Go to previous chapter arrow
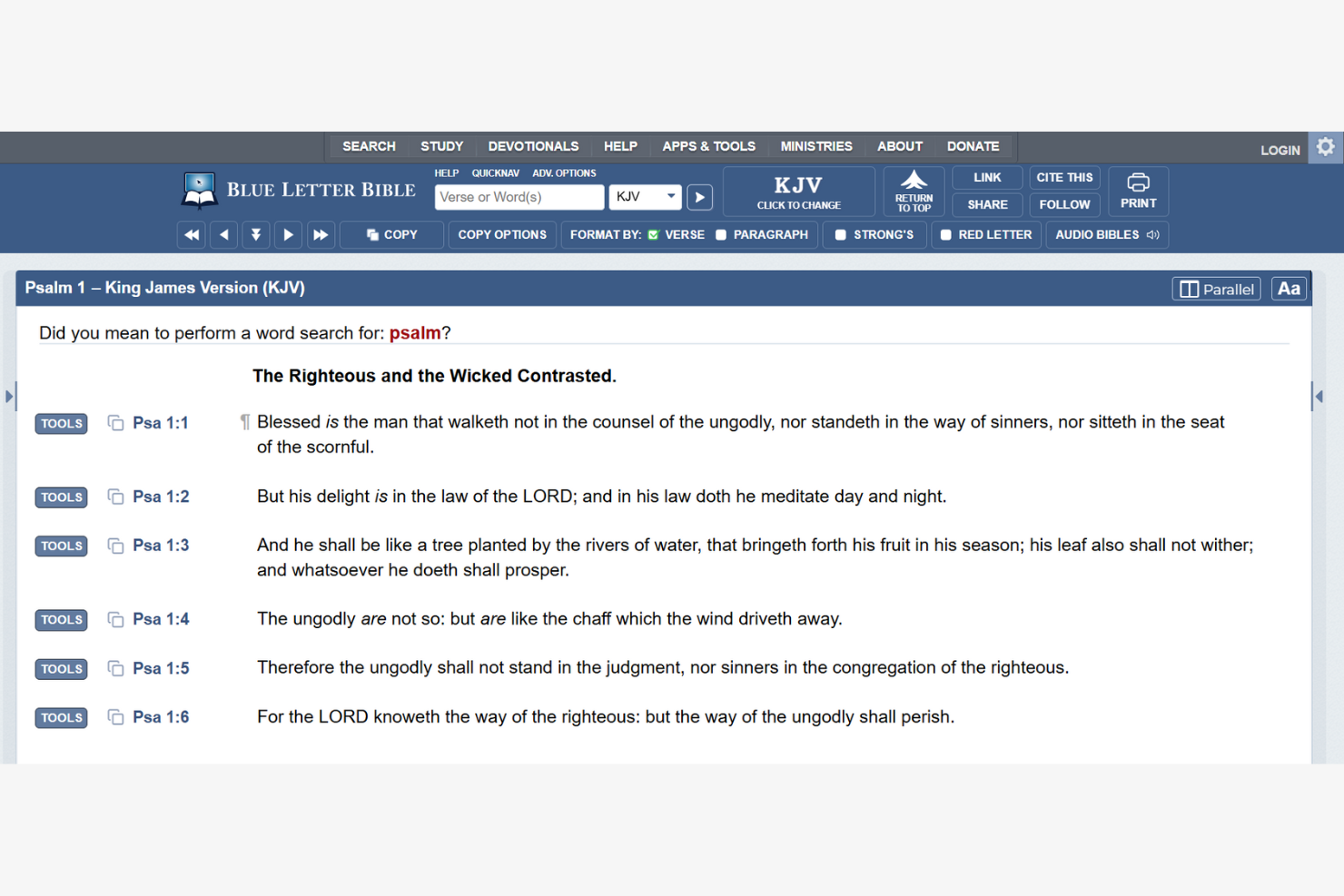 pyautogui.click(x=223, y=235)
